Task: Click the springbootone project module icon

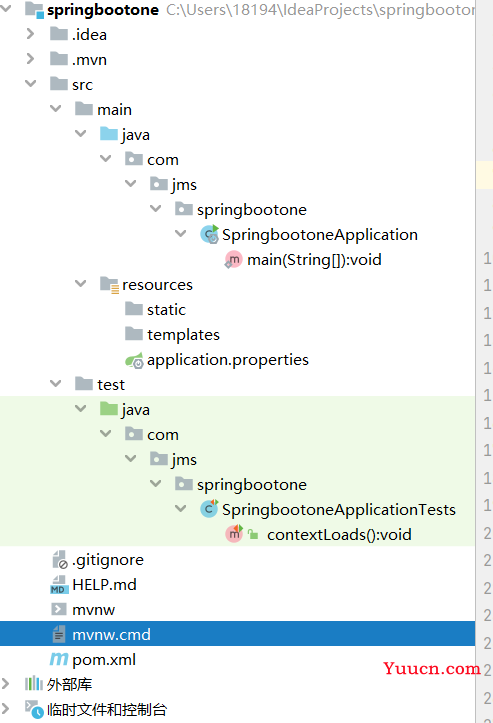Action: tap(35, 10)
